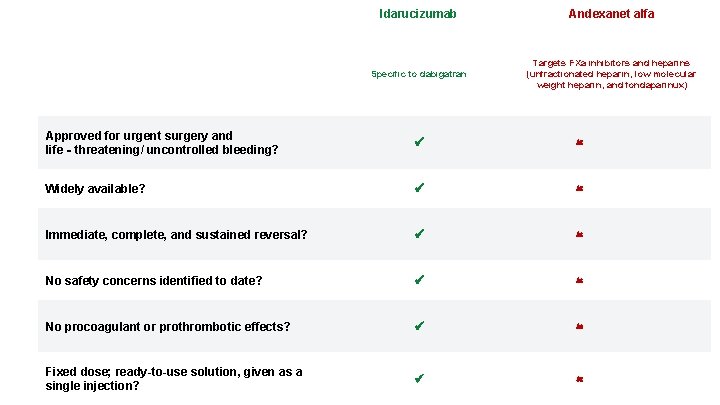720x405 pixels.
Task: Click the red cross for urgent surgery approval
Action: pos(580,143)
